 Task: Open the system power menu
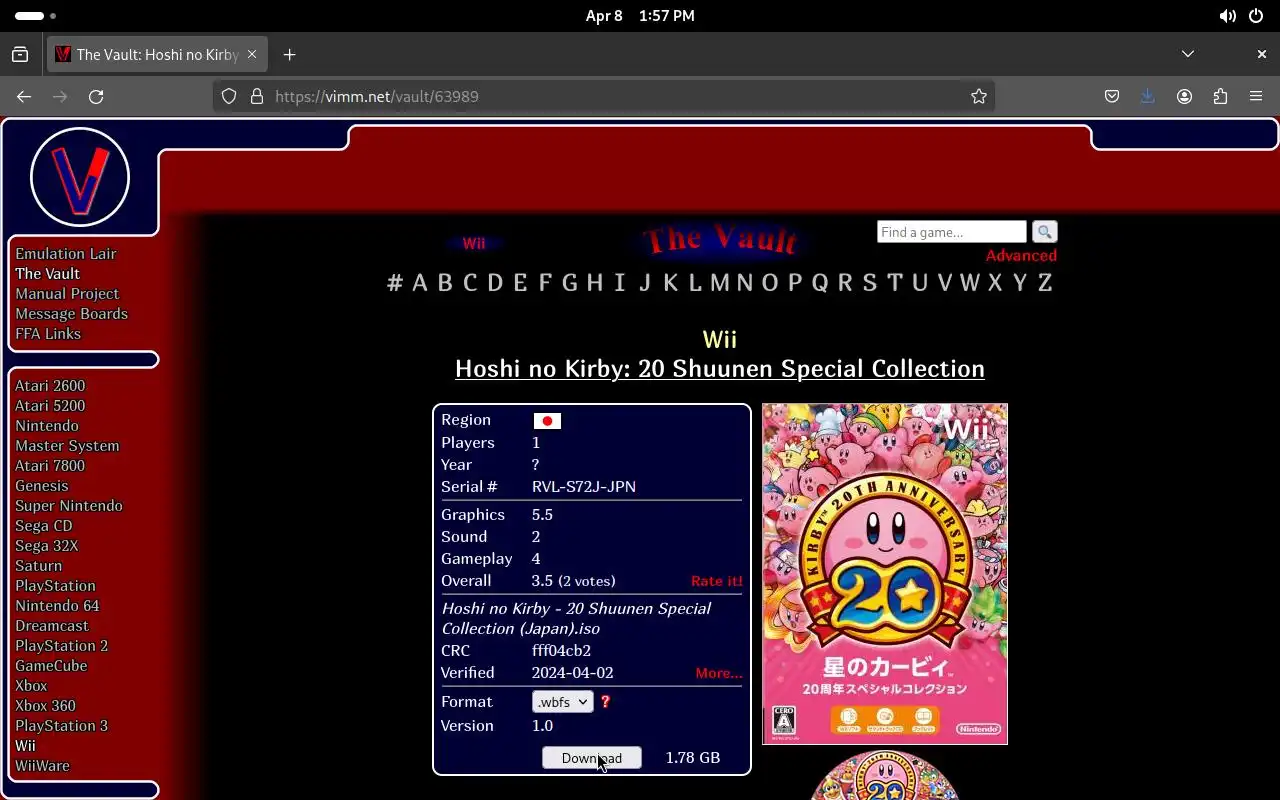1256,16
